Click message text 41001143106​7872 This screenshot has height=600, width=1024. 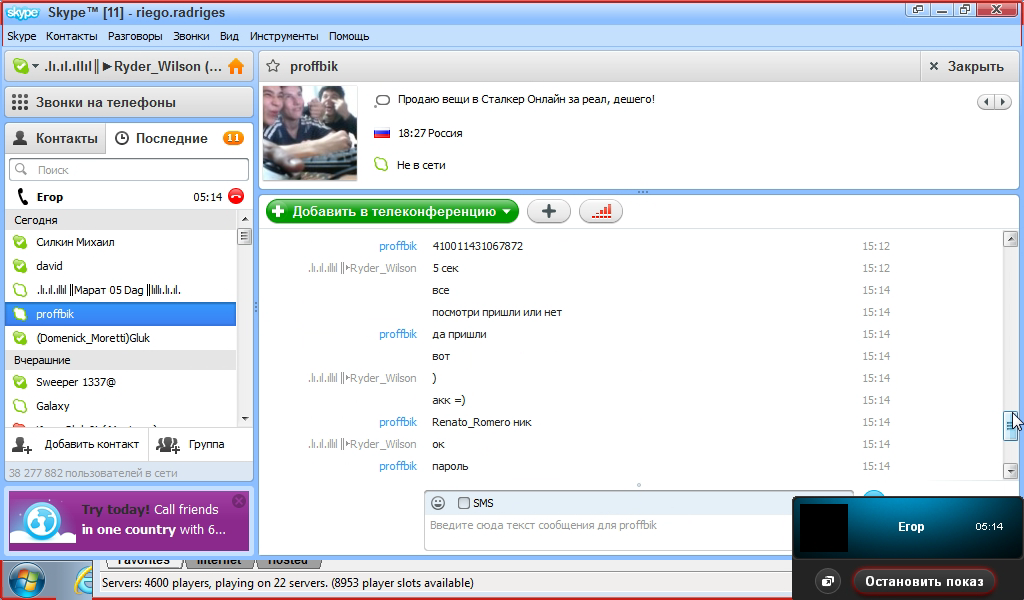[477, 246]
